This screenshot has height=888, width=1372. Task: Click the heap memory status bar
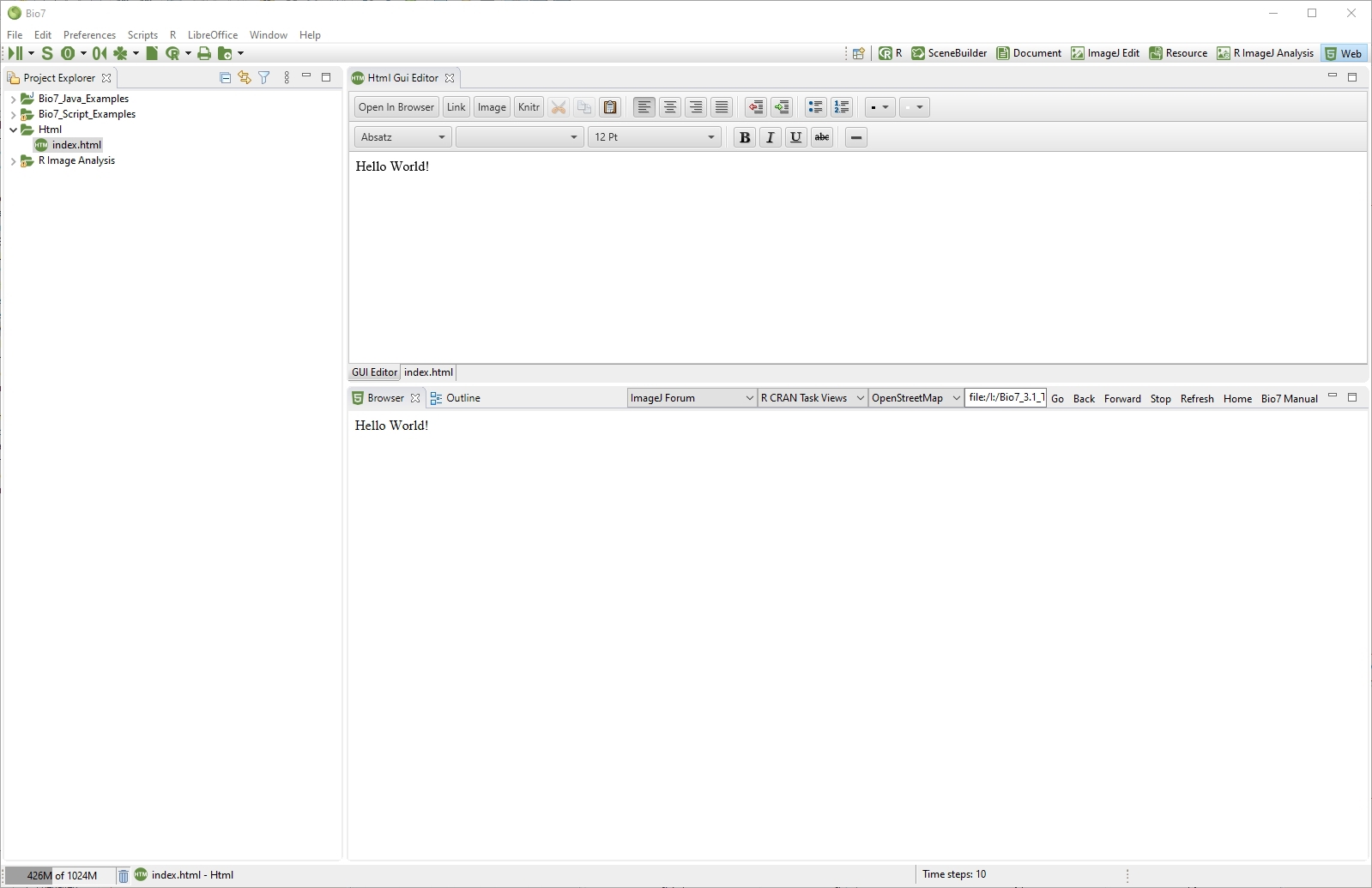(x=59, y=875)
